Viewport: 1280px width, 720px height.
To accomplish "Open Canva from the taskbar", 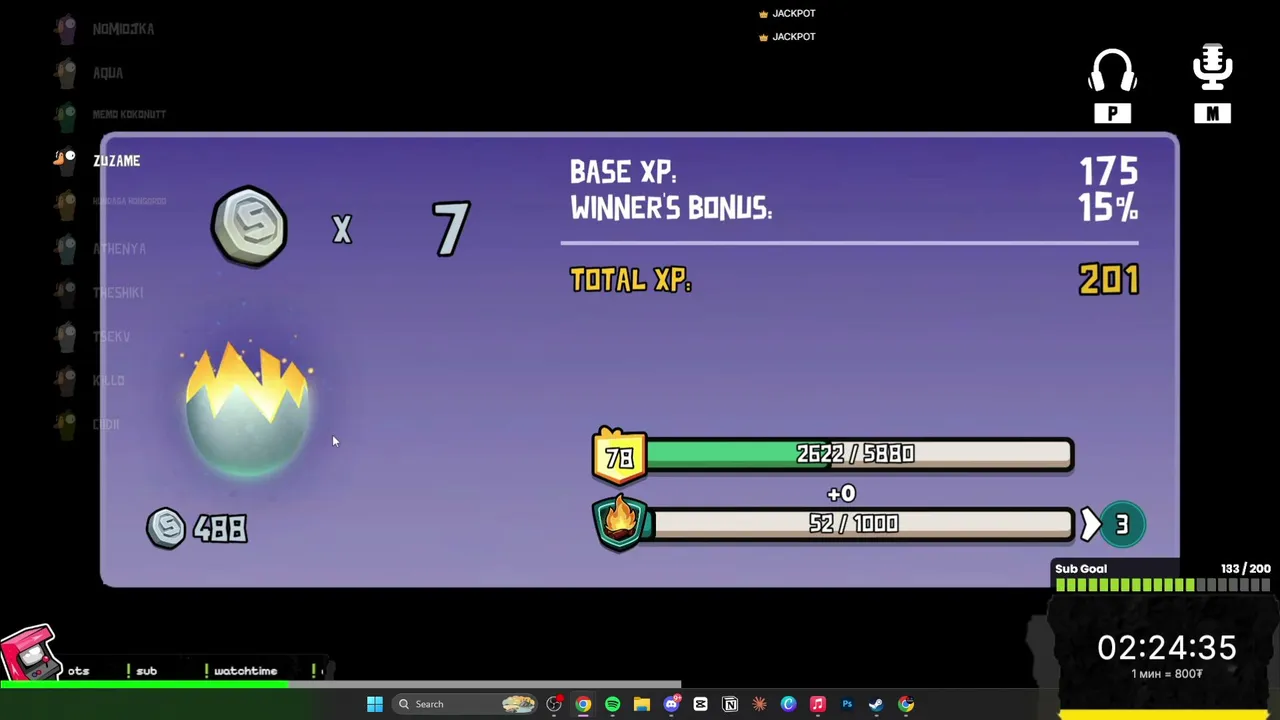I will 788,704.
